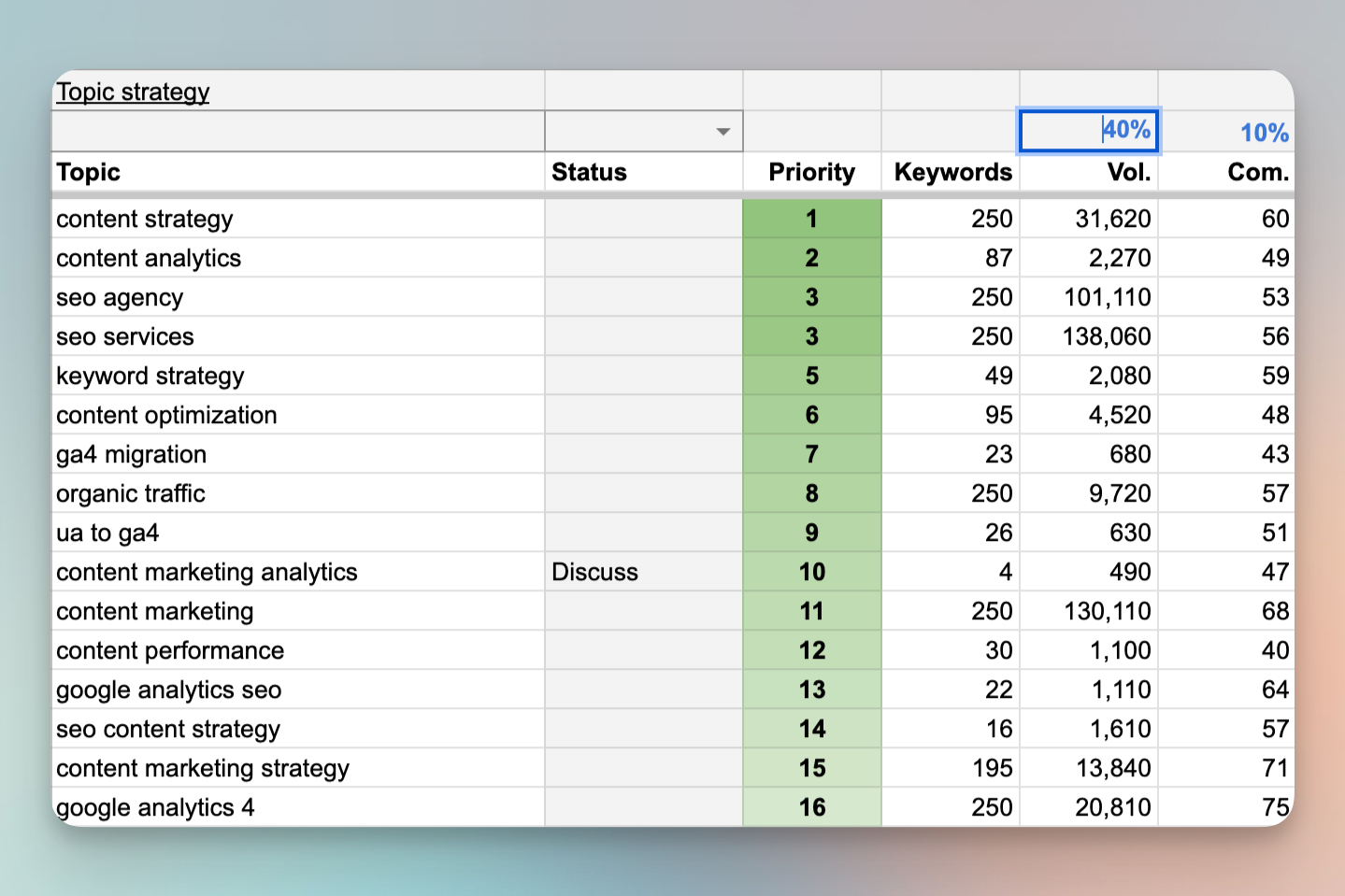
Task: Click the Topic strategy title cell
Action: click(132, 92)
